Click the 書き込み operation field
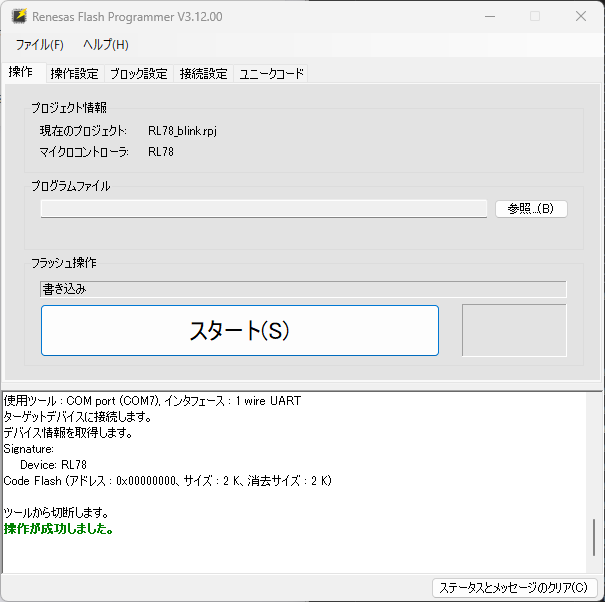Image resolution: width=605 pixels, height=602 pixels. (303, 289)
